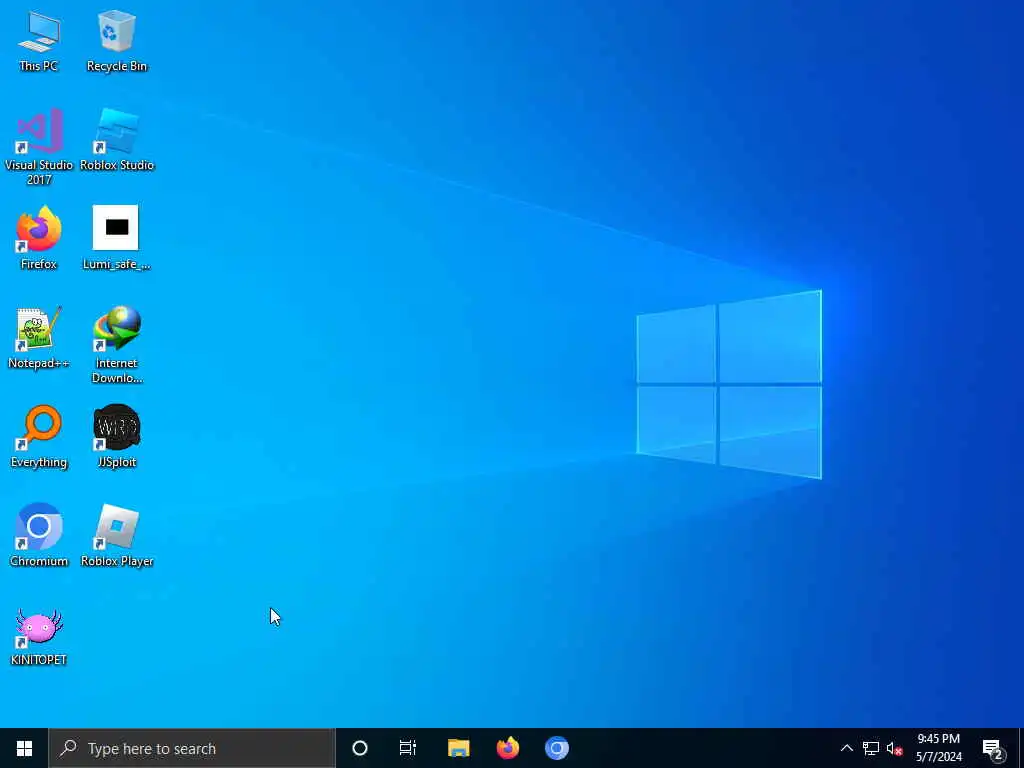1024x768 pixels.
Task: Open File Explorer from the taskbar
Action: pyautogui.click(x=458, y=748)
